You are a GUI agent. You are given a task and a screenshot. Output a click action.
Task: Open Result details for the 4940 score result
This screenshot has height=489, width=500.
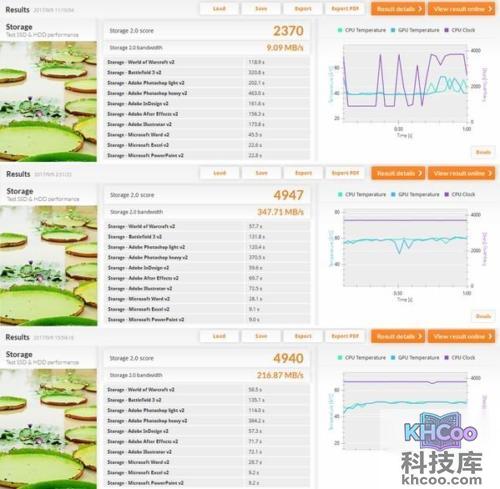[x=398, y=336]
